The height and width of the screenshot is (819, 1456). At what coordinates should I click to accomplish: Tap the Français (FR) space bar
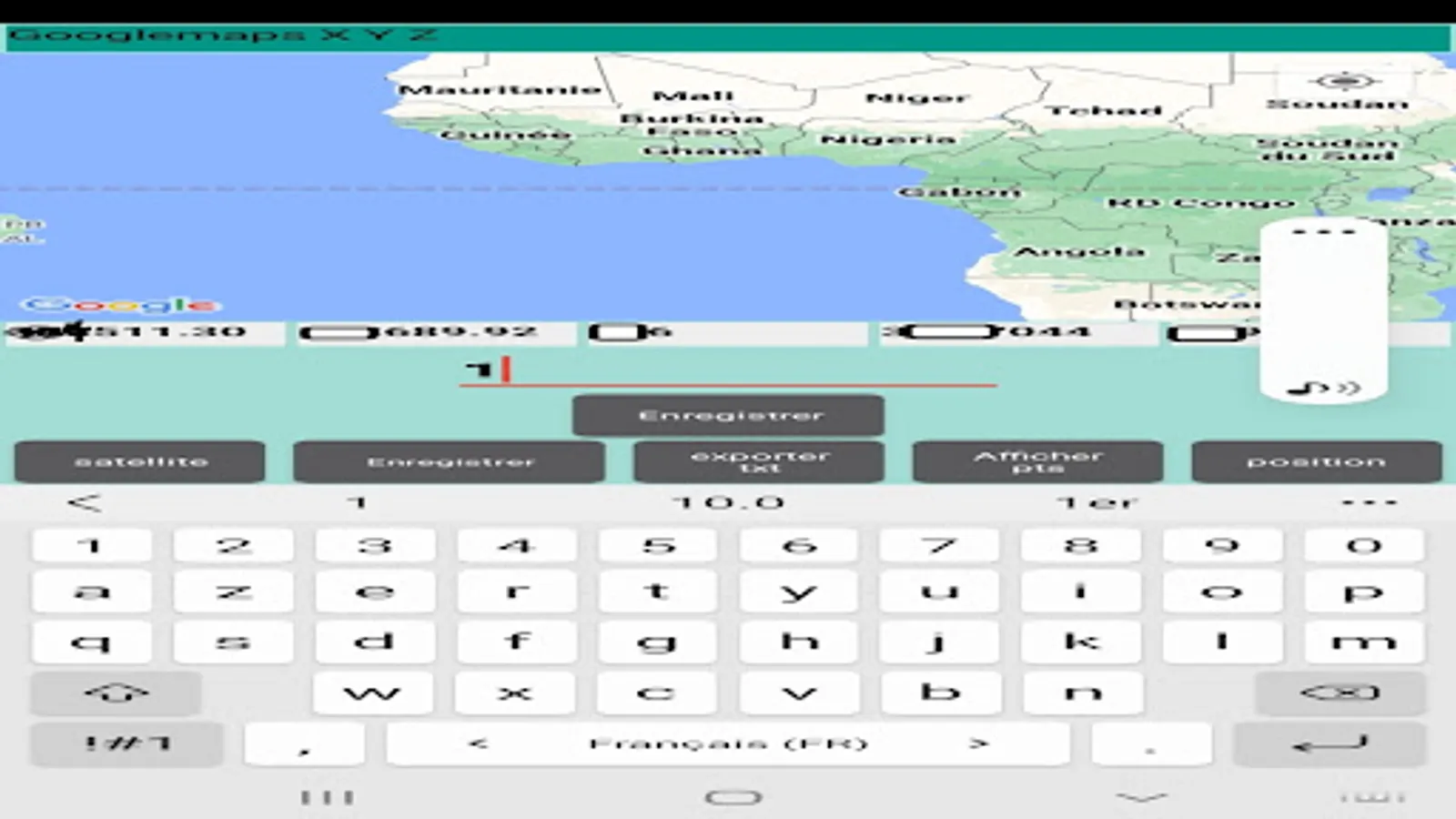click(728, 744)
